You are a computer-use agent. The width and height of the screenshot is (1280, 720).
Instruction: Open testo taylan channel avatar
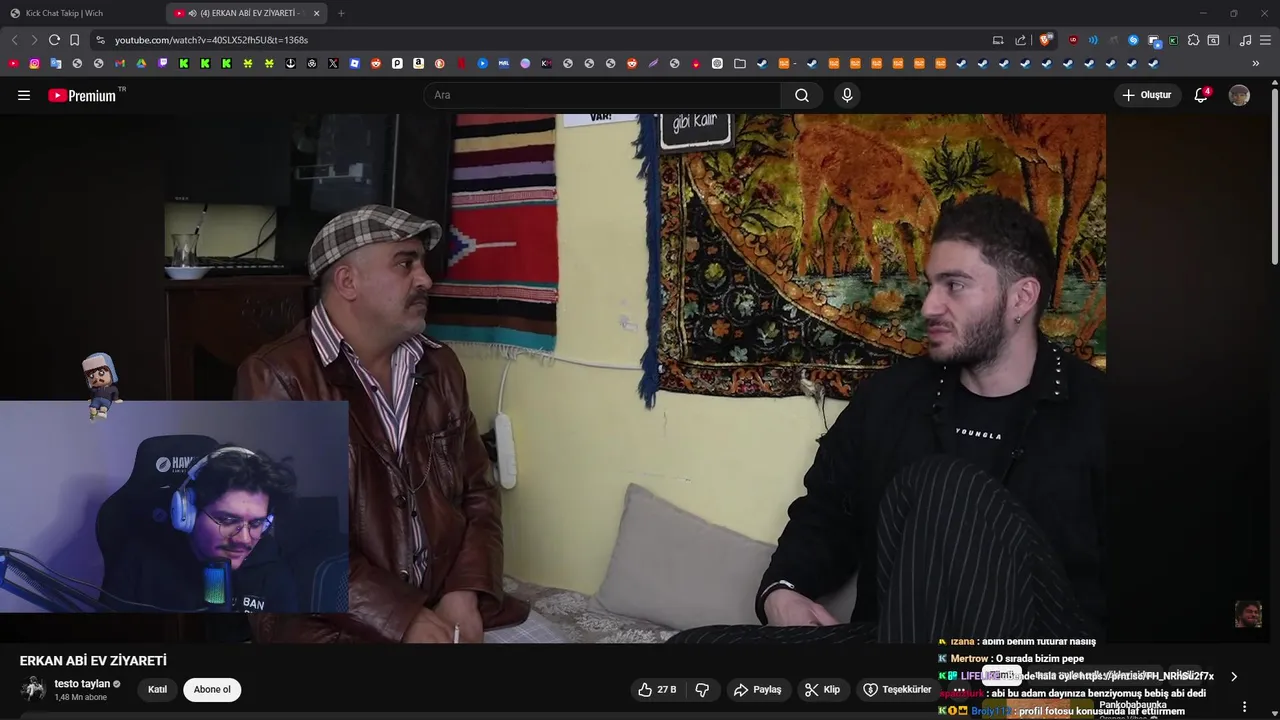pos(33,689)
